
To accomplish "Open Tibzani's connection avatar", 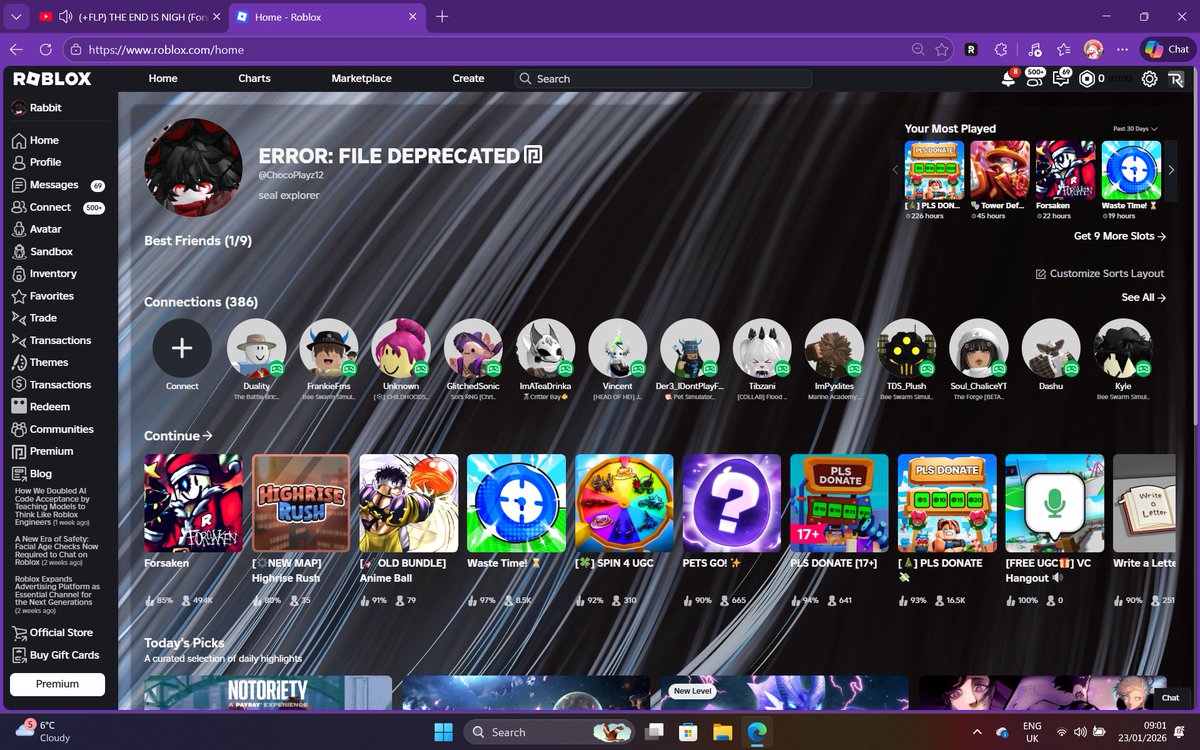I will point(763,348).
